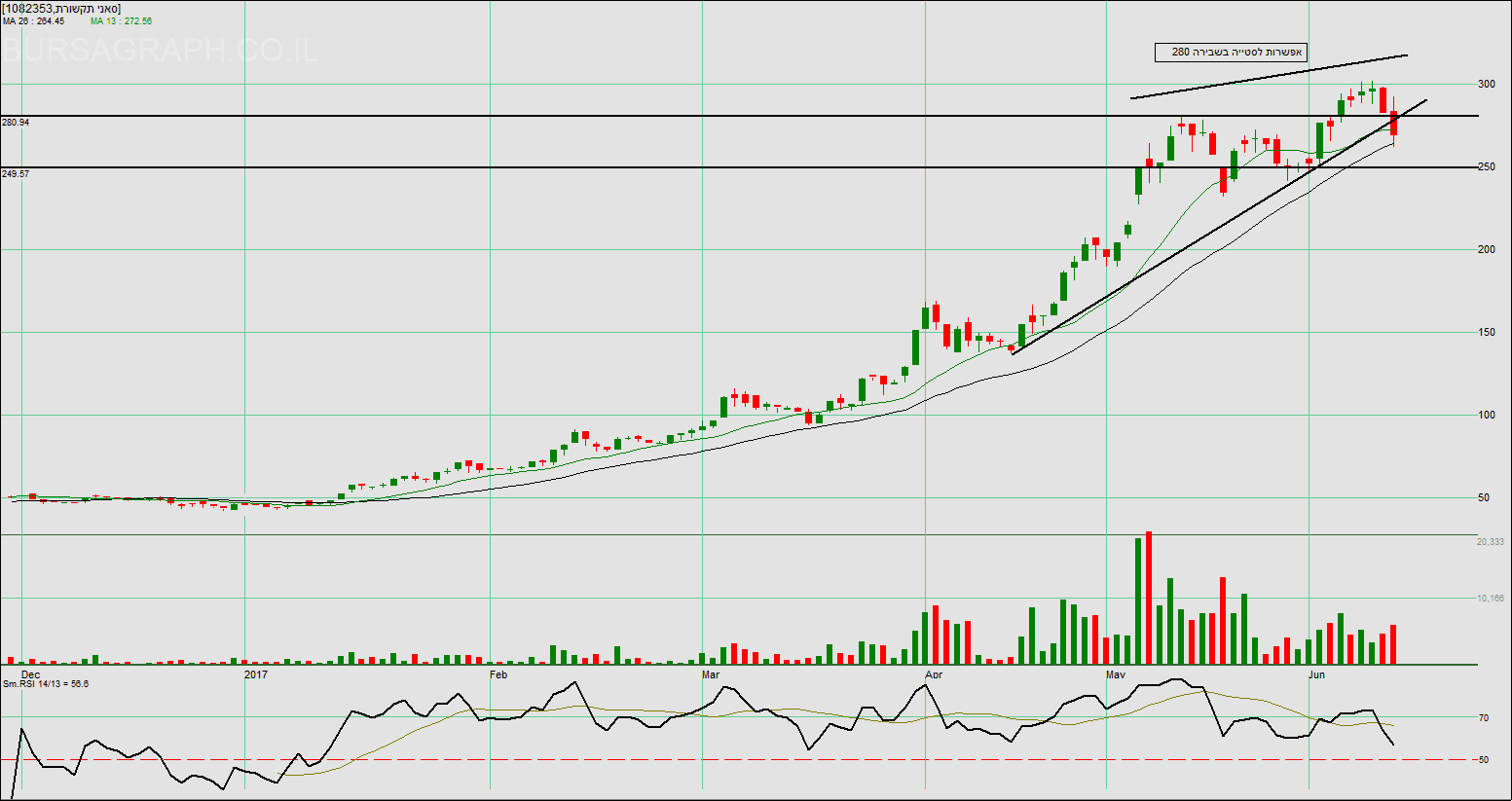Click the Apr marker on time axis

934,674
